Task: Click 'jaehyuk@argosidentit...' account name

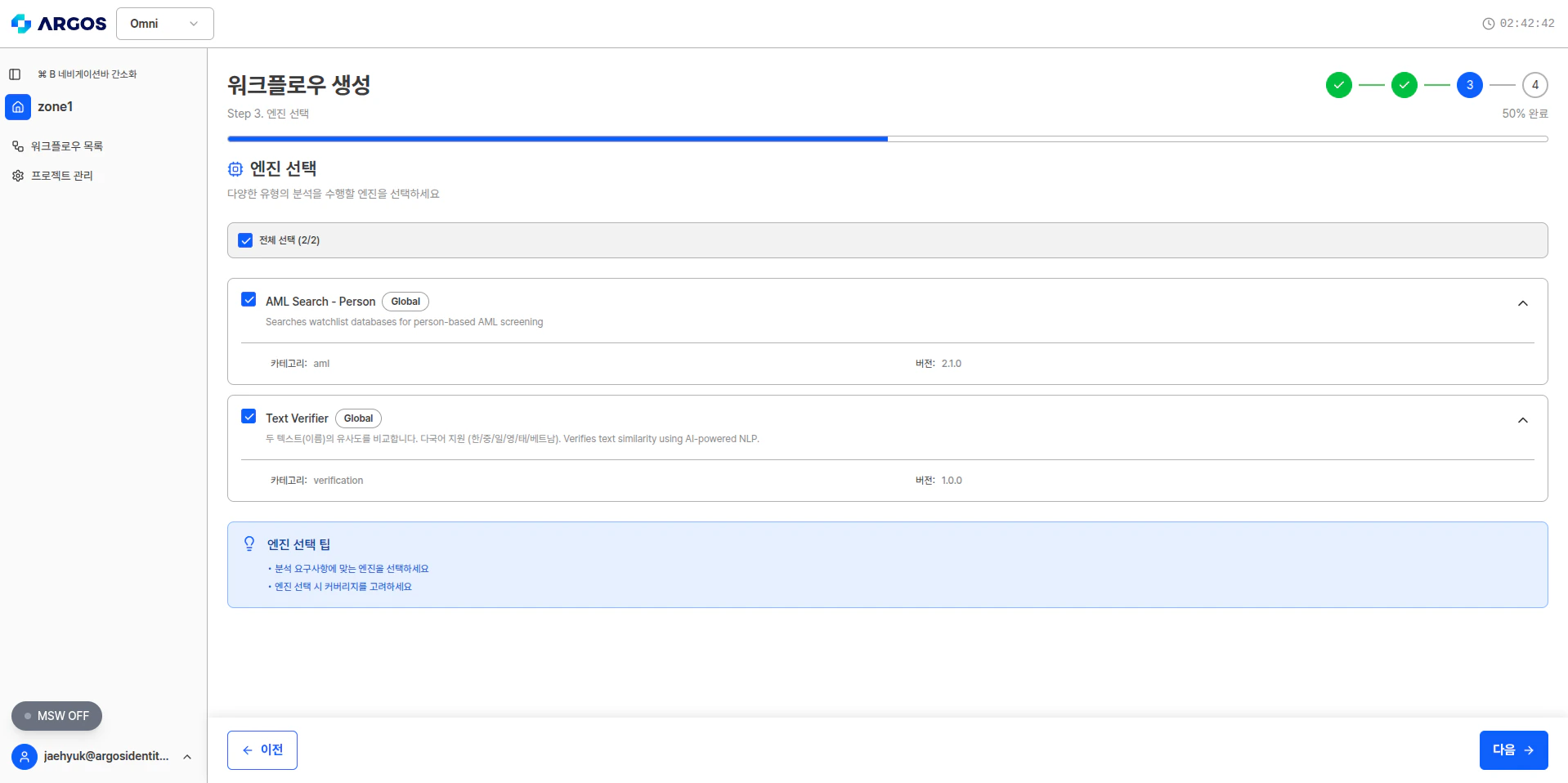Action: click(x=106, y=757)
